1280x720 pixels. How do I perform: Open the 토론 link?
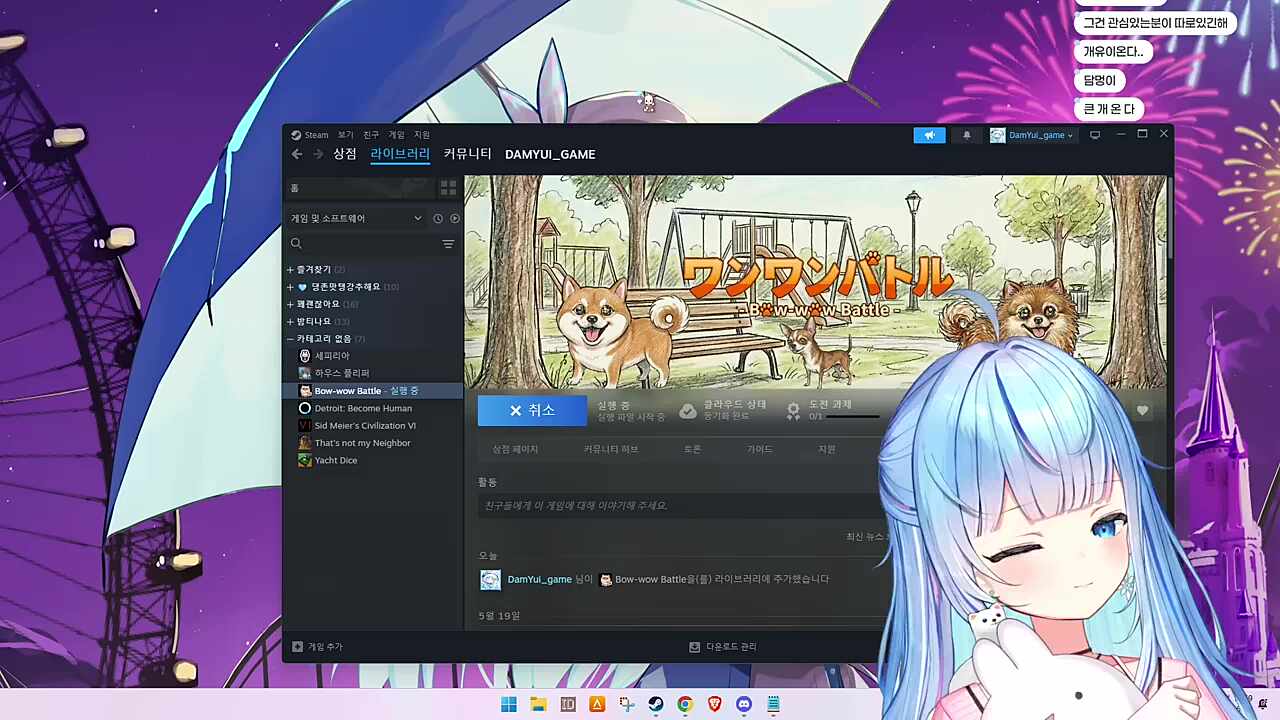pos(692,450)
